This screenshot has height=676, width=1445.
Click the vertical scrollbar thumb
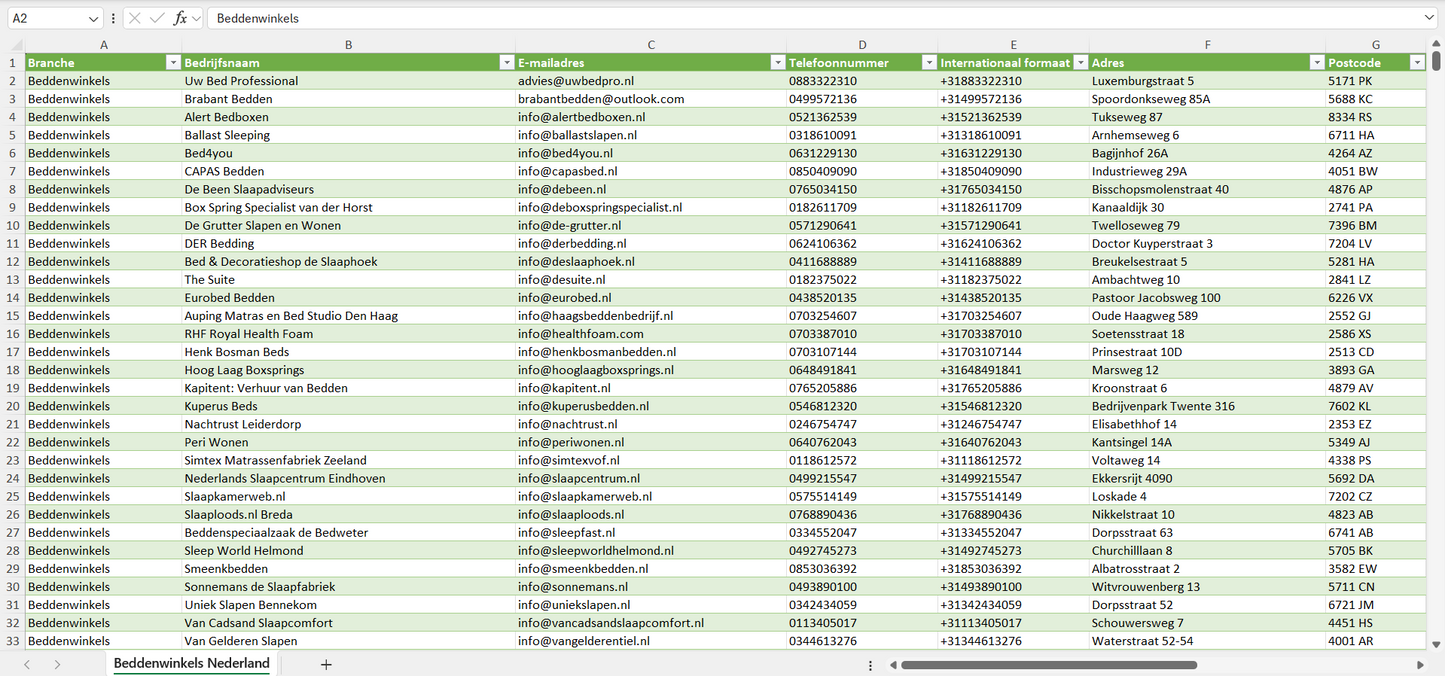coord(1437,62)
